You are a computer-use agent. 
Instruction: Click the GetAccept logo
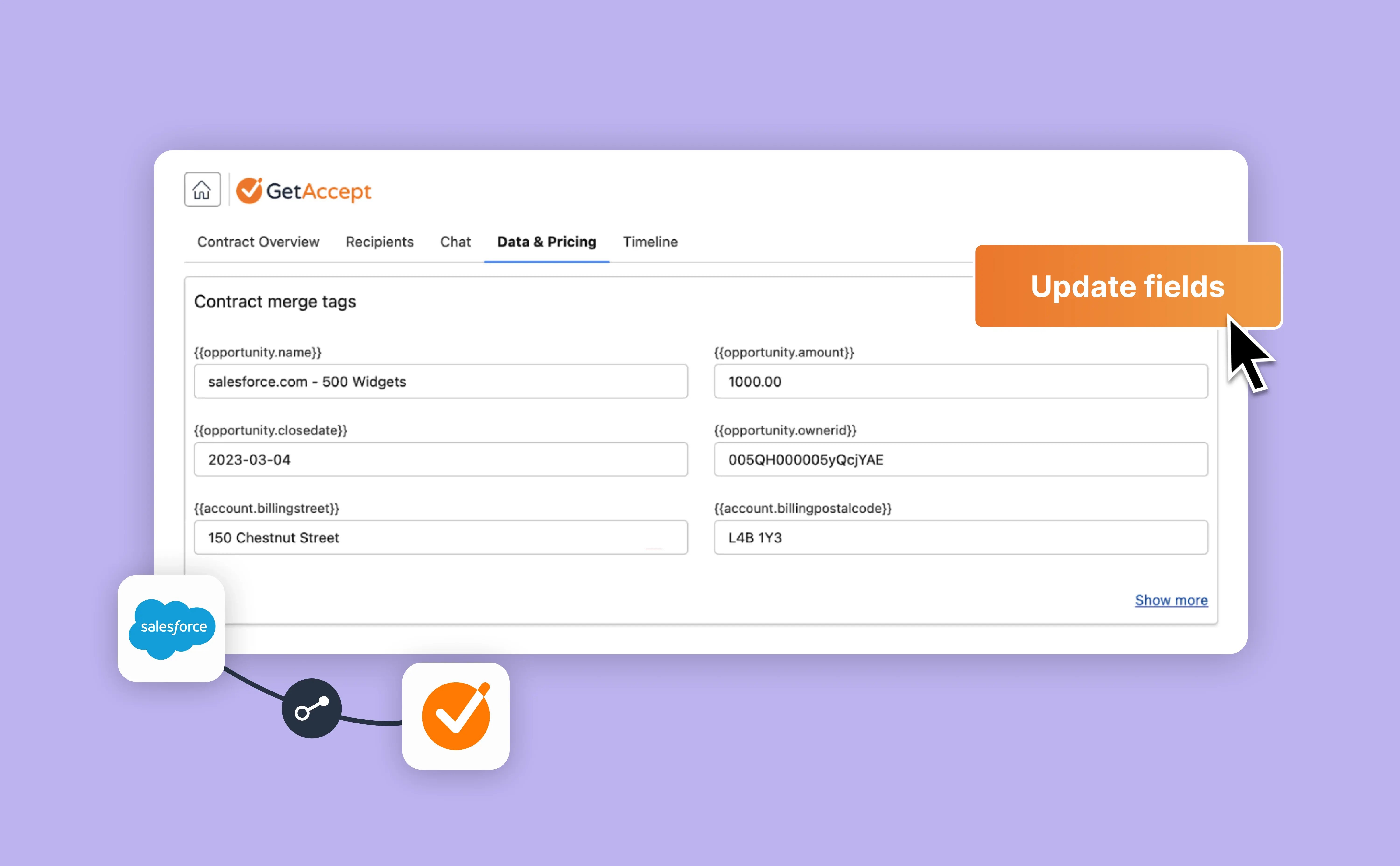304,191
